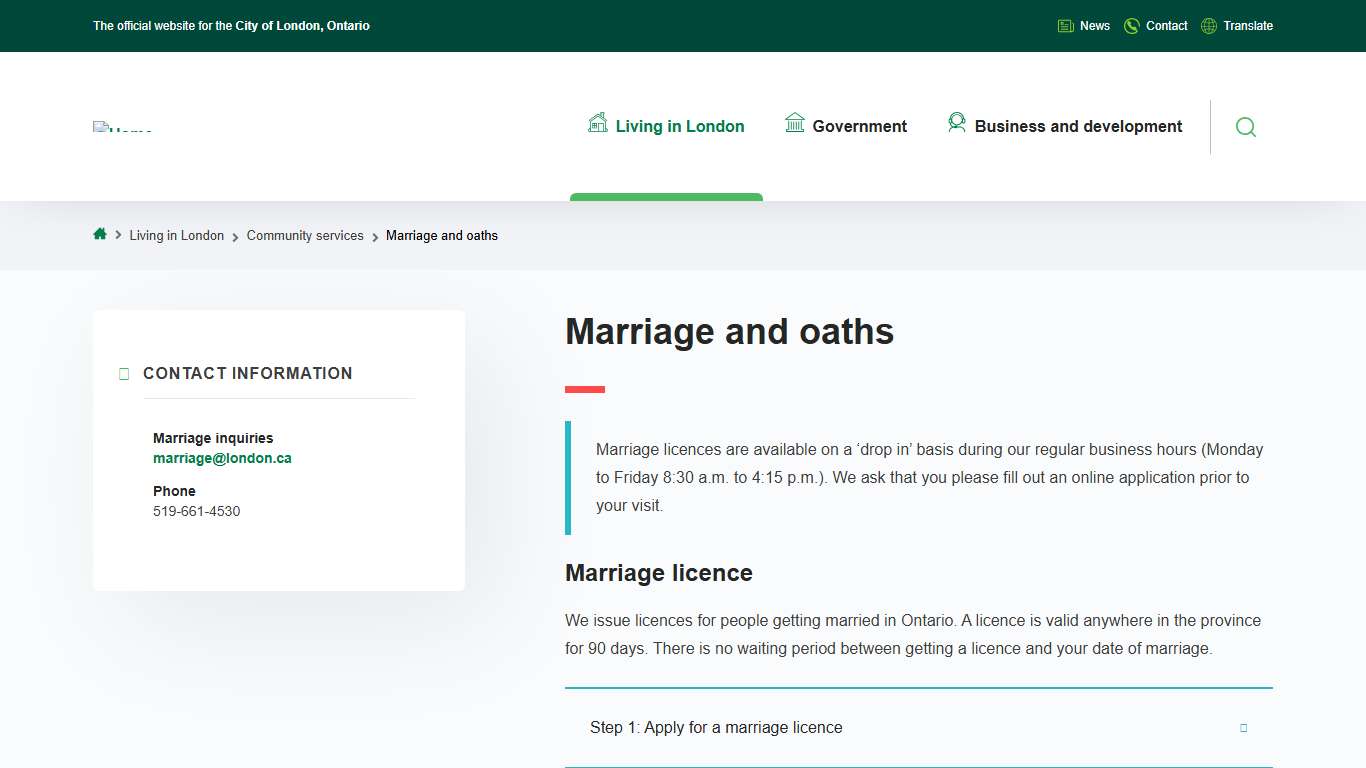Open the Living in London navigation menu
This screenshot has height=768, width=1366.
pos(680,126)
